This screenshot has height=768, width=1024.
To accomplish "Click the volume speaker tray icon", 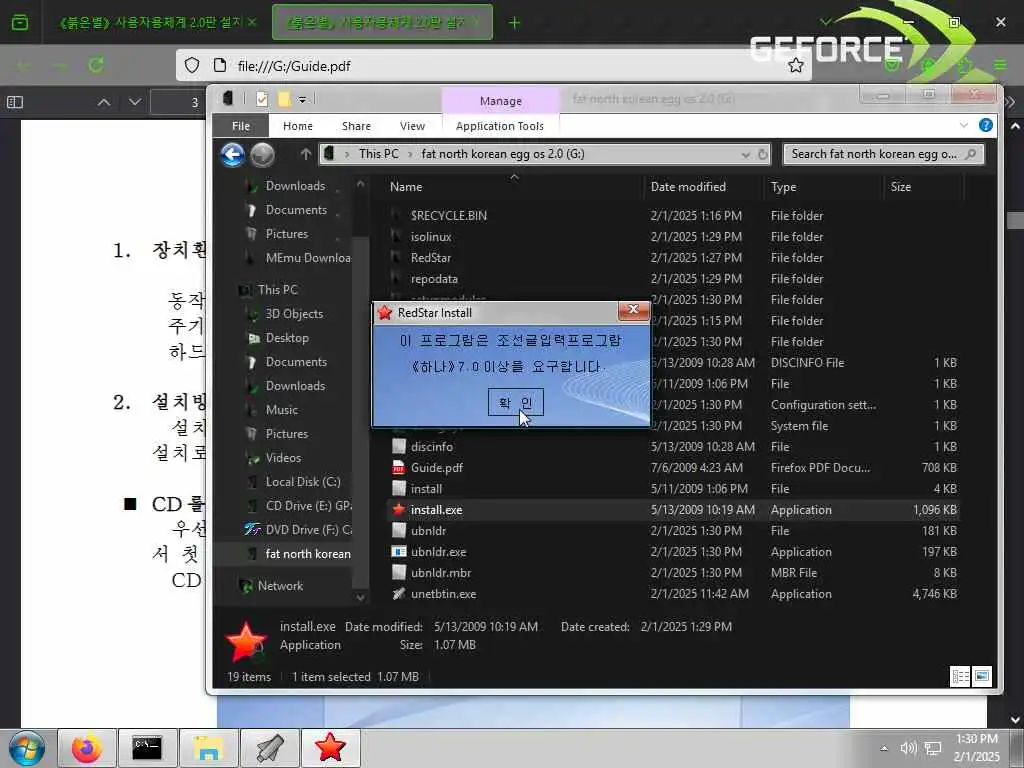I will coord(908,748).
